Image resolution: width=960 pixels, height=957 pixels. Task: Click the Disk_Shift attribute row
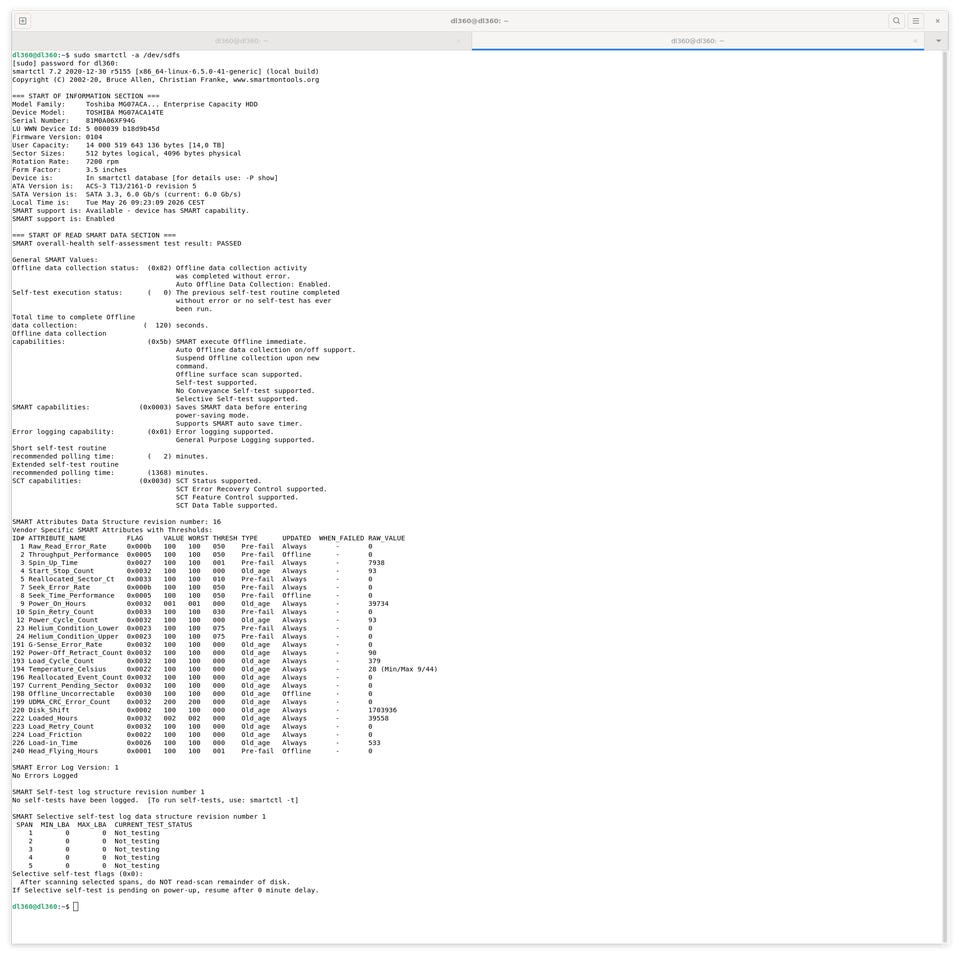(x=204, y=710)
